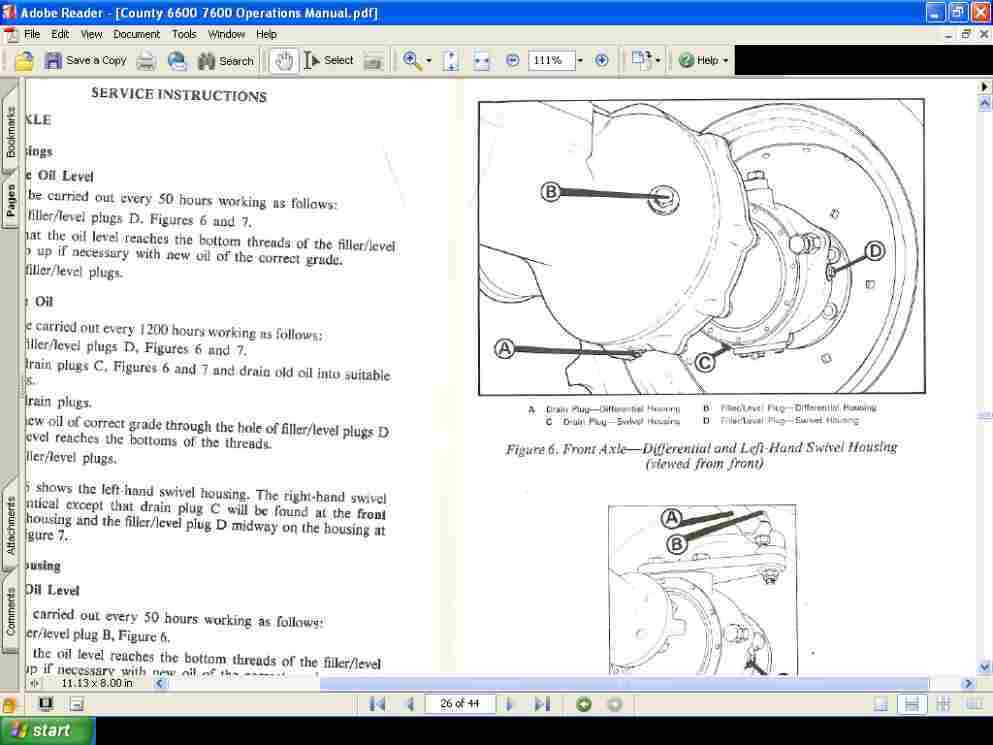The image size is (993, 745).
Task: Jump to the first page
Action: (x=377, y=704)
